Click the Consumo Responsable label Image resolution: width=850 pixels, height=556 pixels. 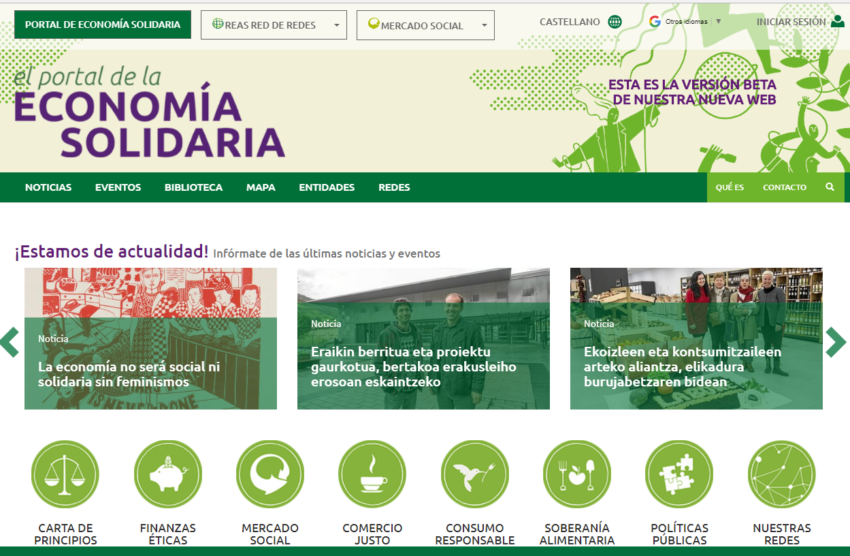475,534
